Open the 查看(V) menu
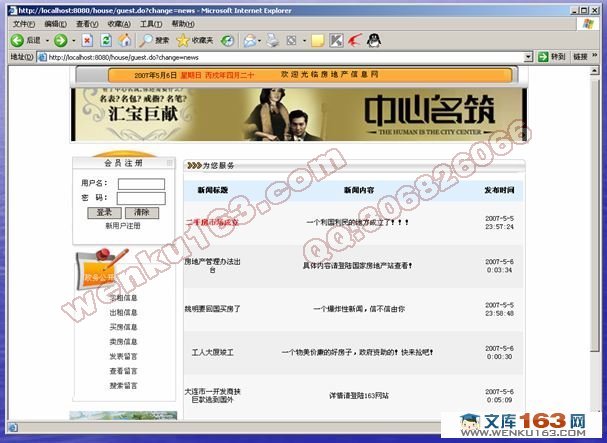This screenshot has height=443, width=607. [87, 24]
